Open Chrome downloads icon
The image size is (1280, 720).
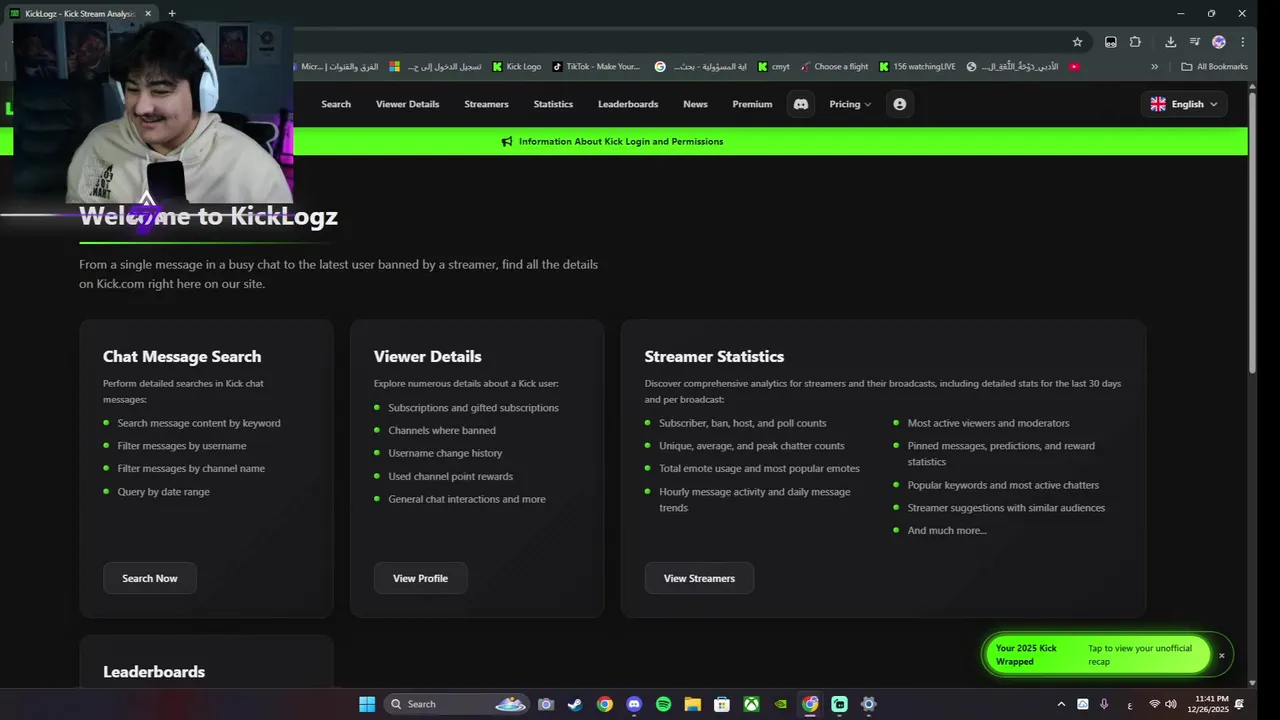[x=1170, y=42]
